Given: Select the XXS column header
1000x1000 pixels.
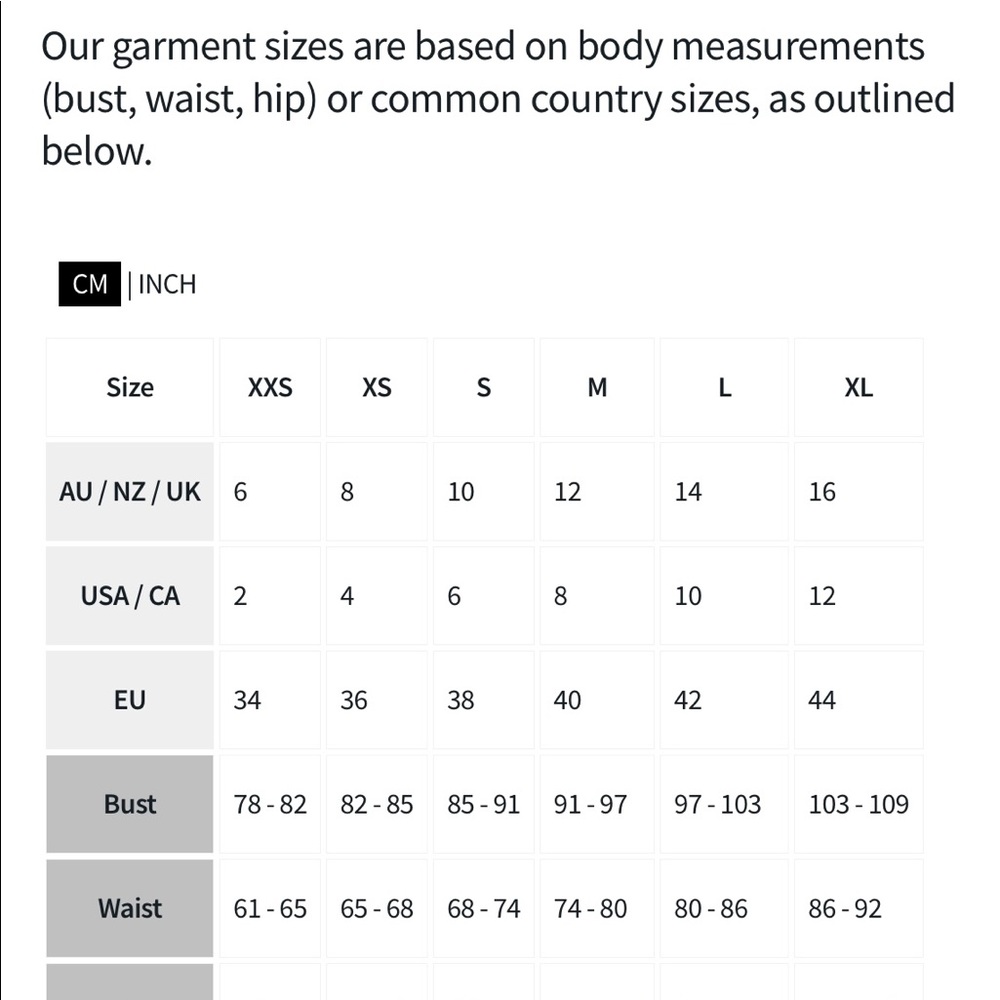Looking at the screenshot, I should 270,387.
